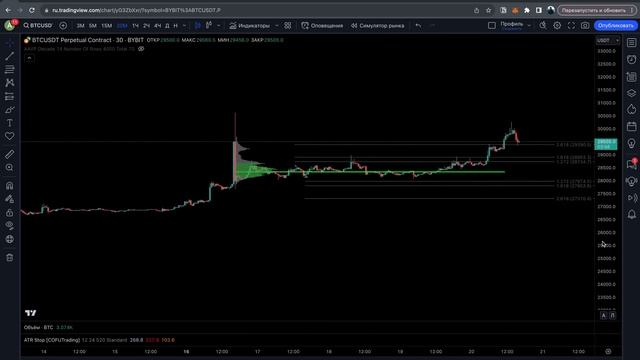
Task: Open the chats panel with red badge
Action: coord(631,164)
